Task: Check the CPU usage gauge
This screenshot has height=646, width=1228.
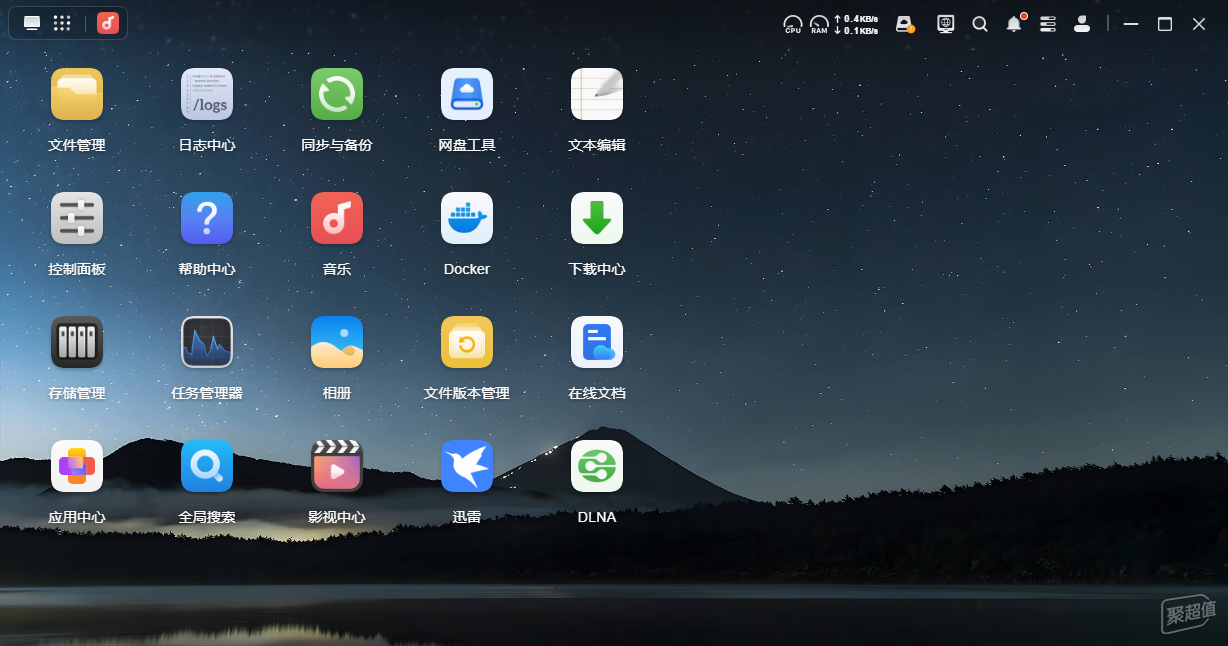Action: tap(793, 24)
